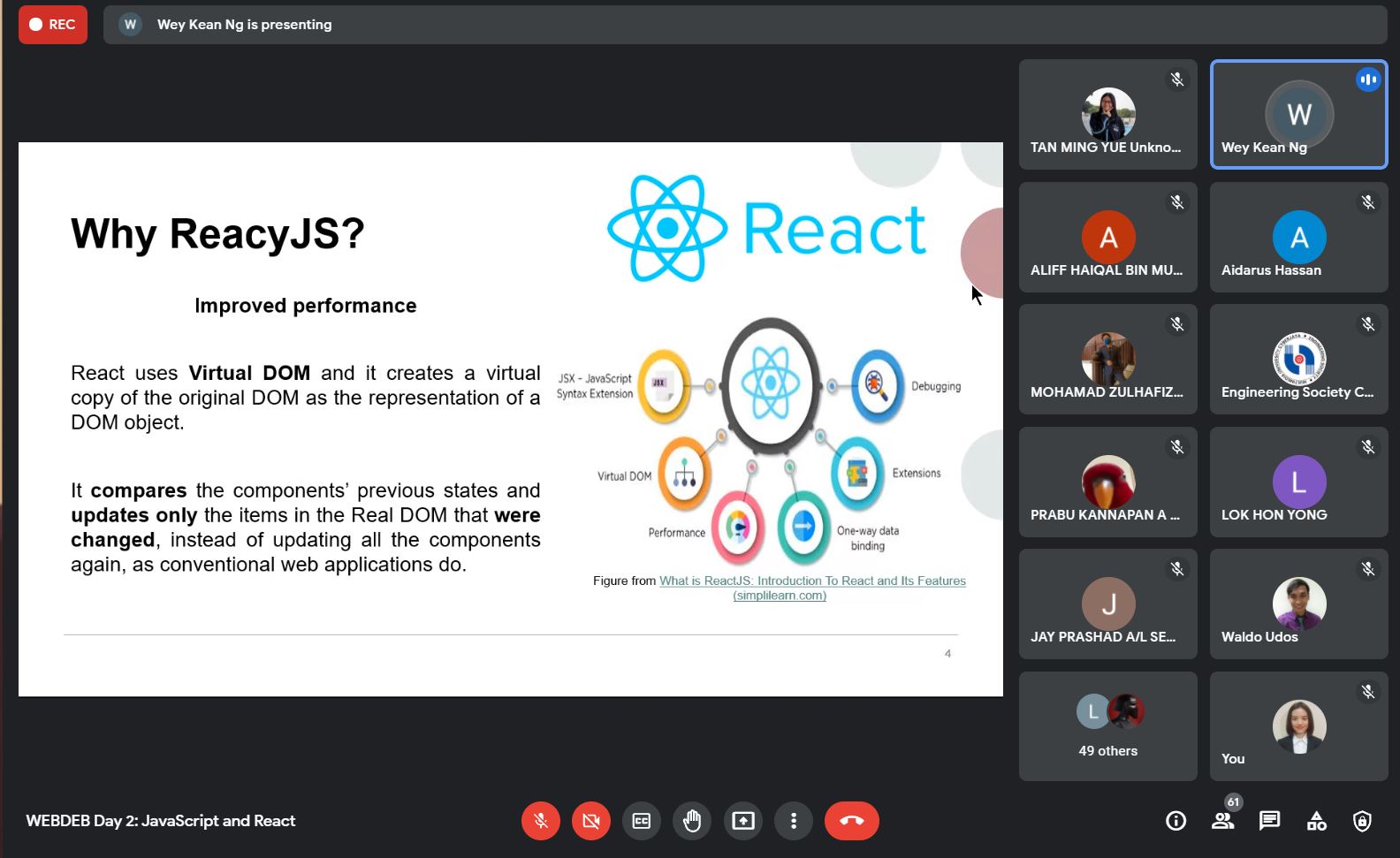Image resolution: width=1400 pixels, height=858 pixels.
Task: Click 'WEBDEB Day 2: JavaScript and React' title
Action: (161, 821)
